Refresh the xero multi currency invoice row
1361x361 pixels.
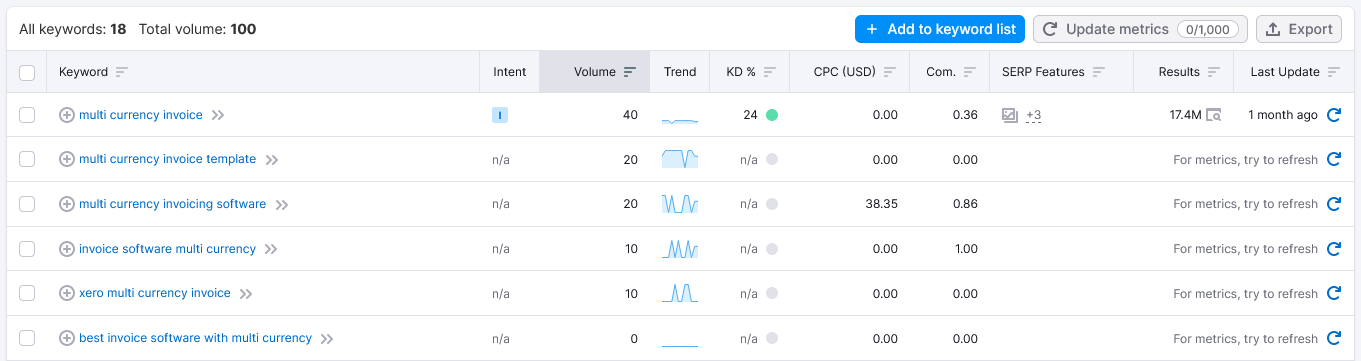[1333, 293]
